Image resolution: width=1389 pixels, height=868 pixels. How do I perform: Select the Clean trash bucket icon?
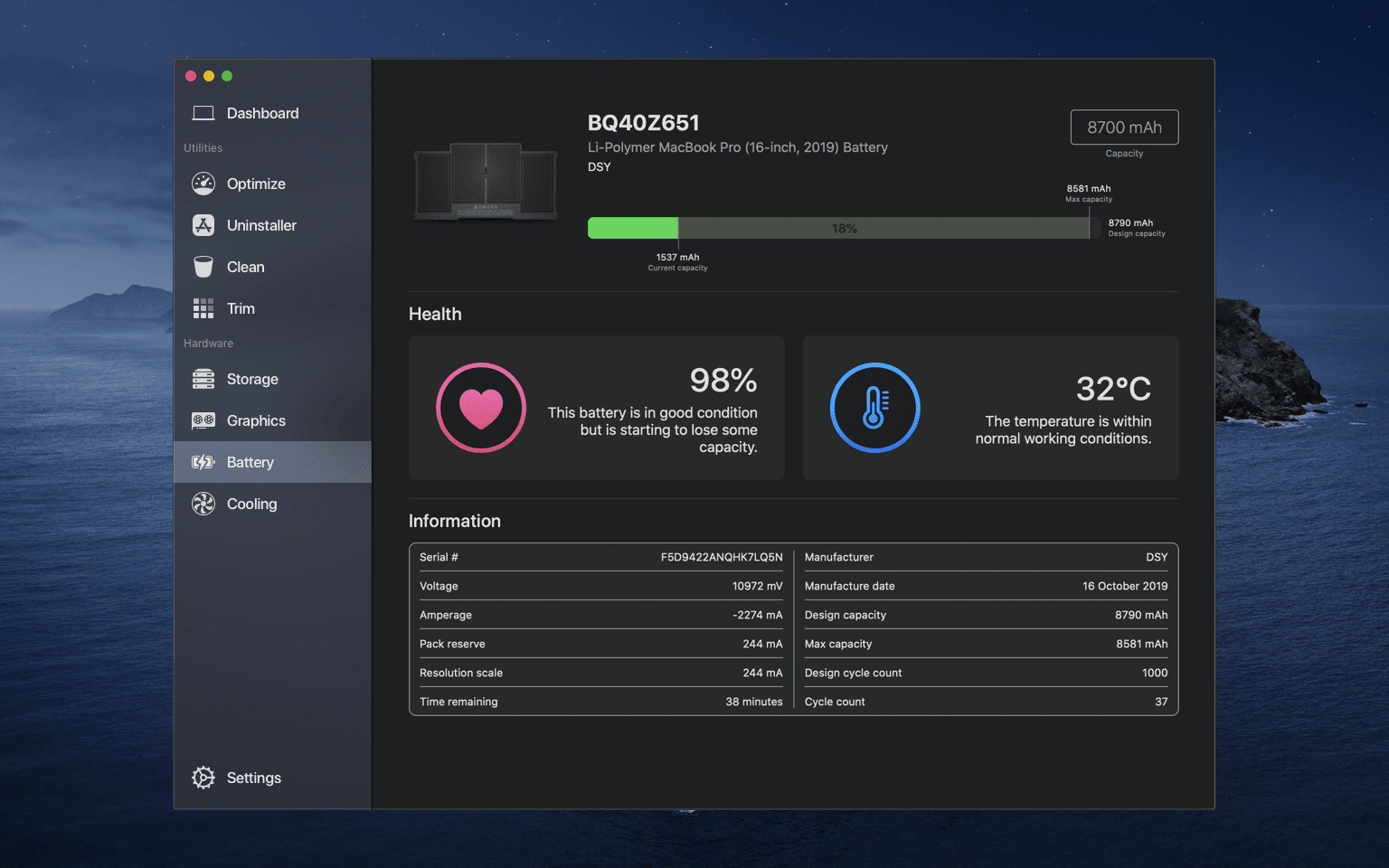point(203,267)
